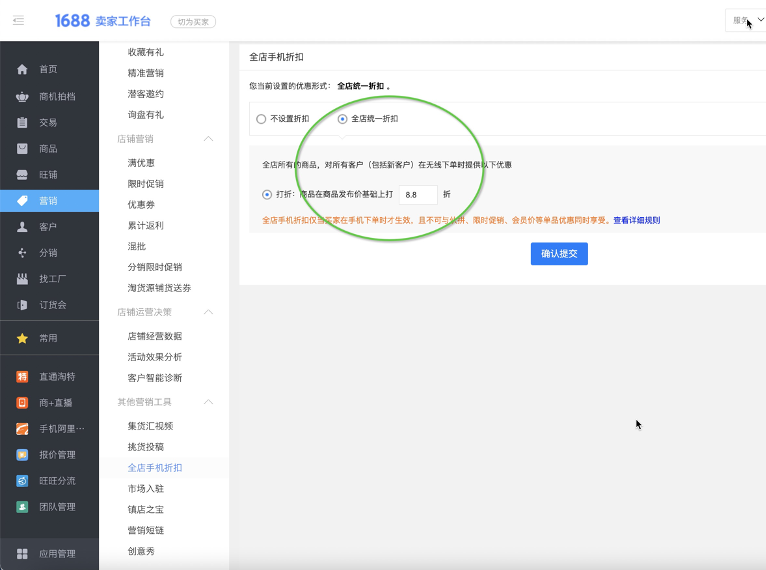Screen dimensions: 766x570
Task: Open 市场入驻 menu item
Action: coord(146,488)
